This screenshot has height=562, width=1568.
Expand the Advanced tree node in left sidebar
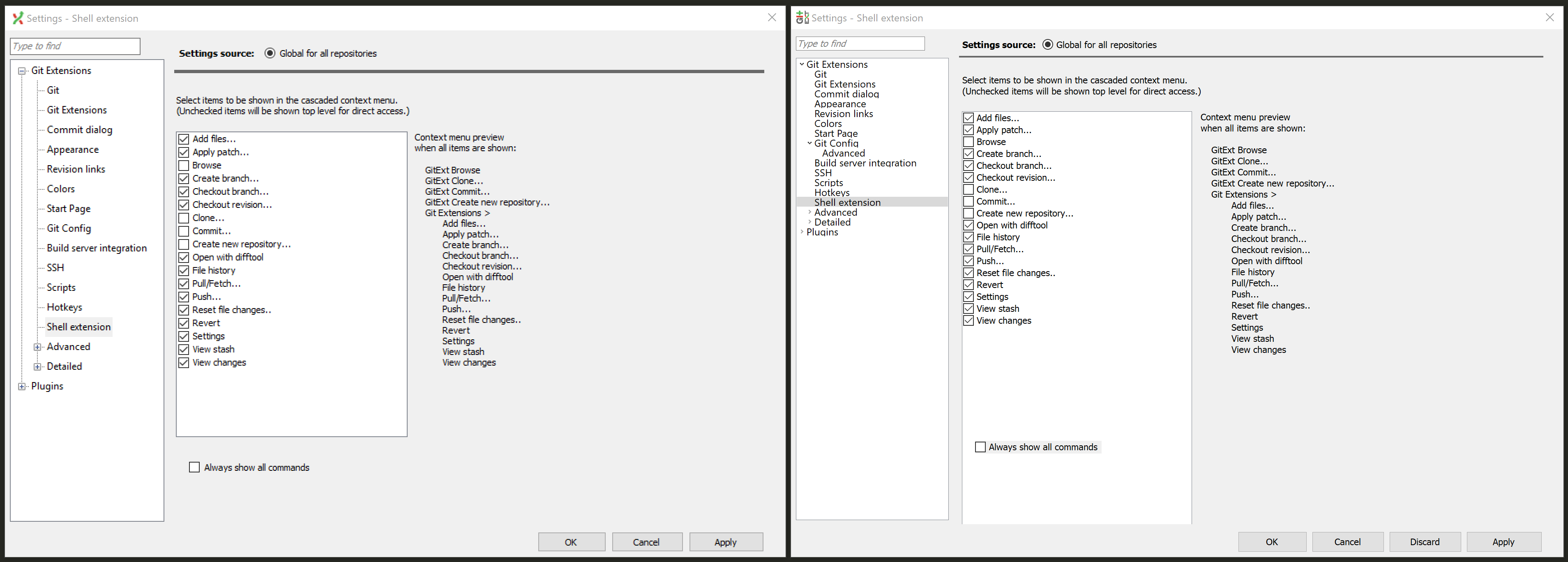coord(38,346)
